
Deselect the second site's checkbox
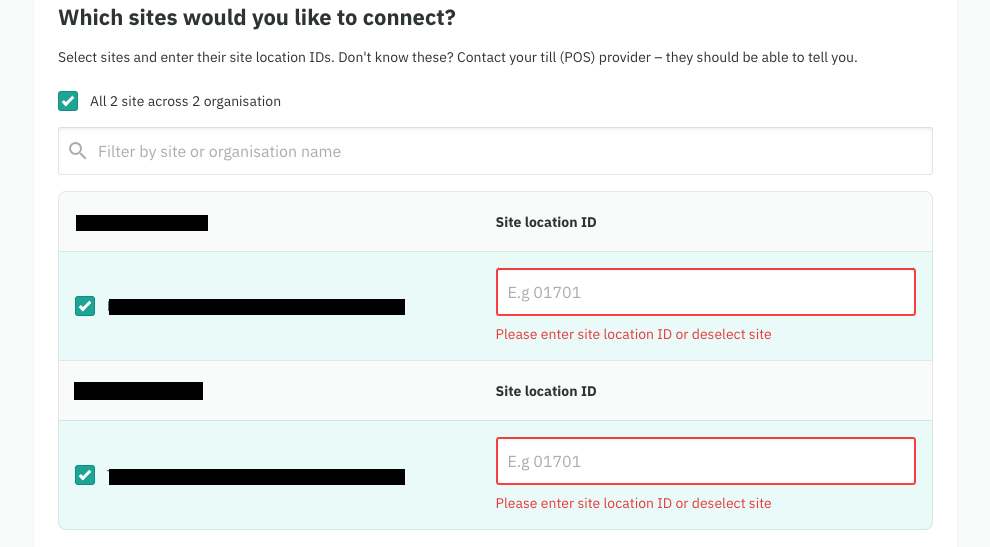85,475
